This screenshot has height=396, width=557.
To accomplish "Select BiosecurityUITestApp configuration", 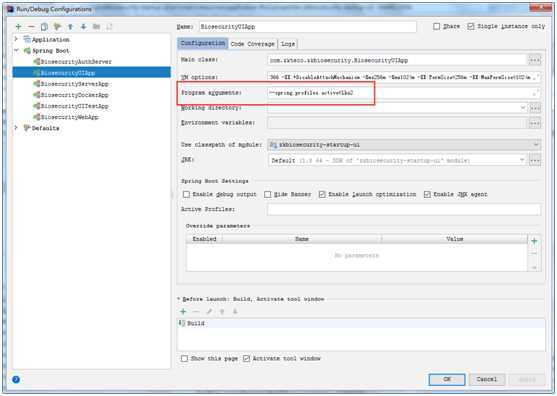I will (75, 106).
